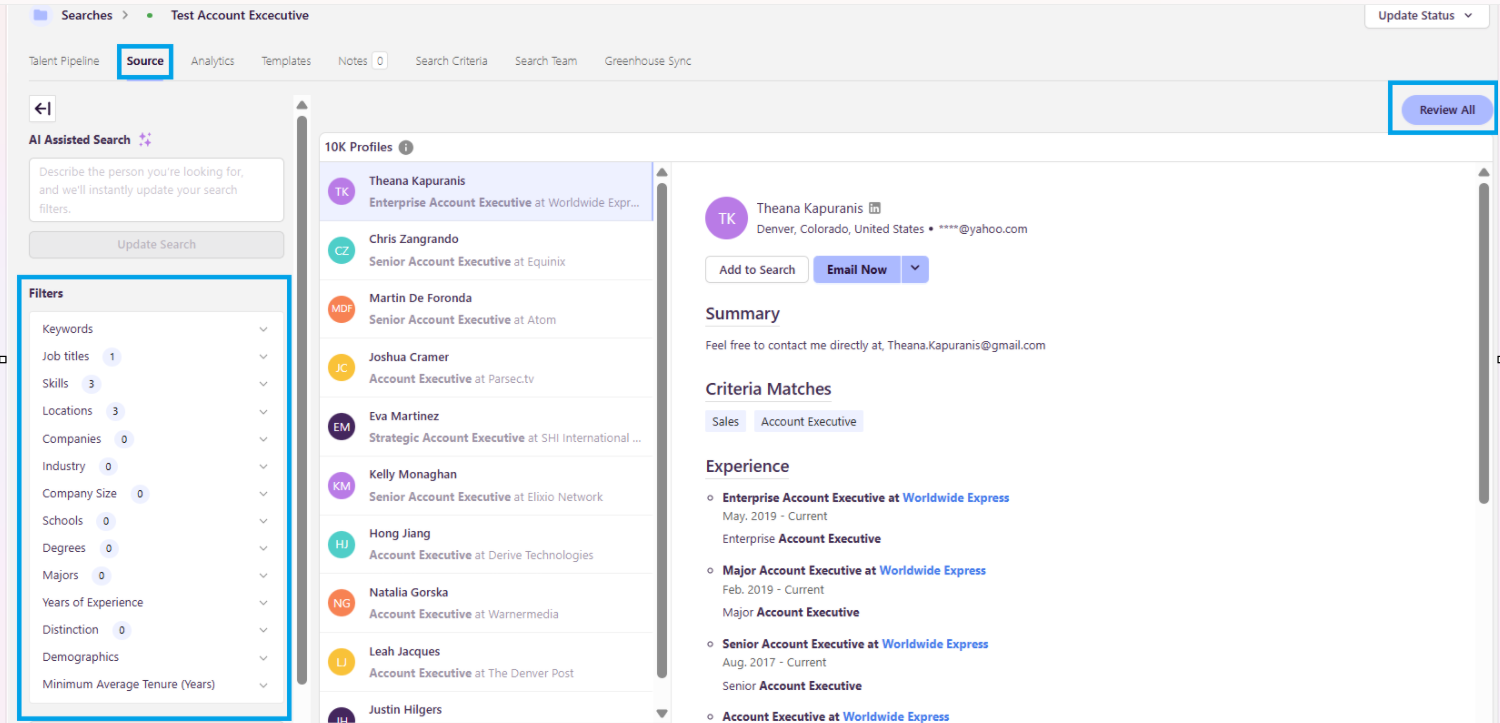The width and height of the screenshot is (1500, 723).
Task: Open the Talent Pipeline tab
Action: (x=64, y=61)
